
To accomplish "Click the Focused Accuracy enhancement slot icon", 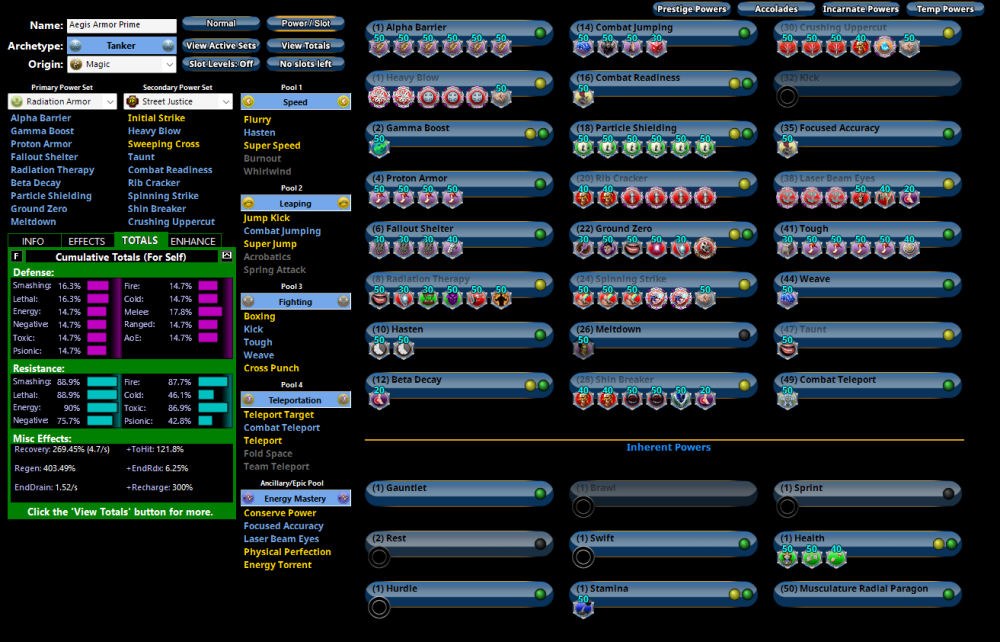I will tap(787, 147).
